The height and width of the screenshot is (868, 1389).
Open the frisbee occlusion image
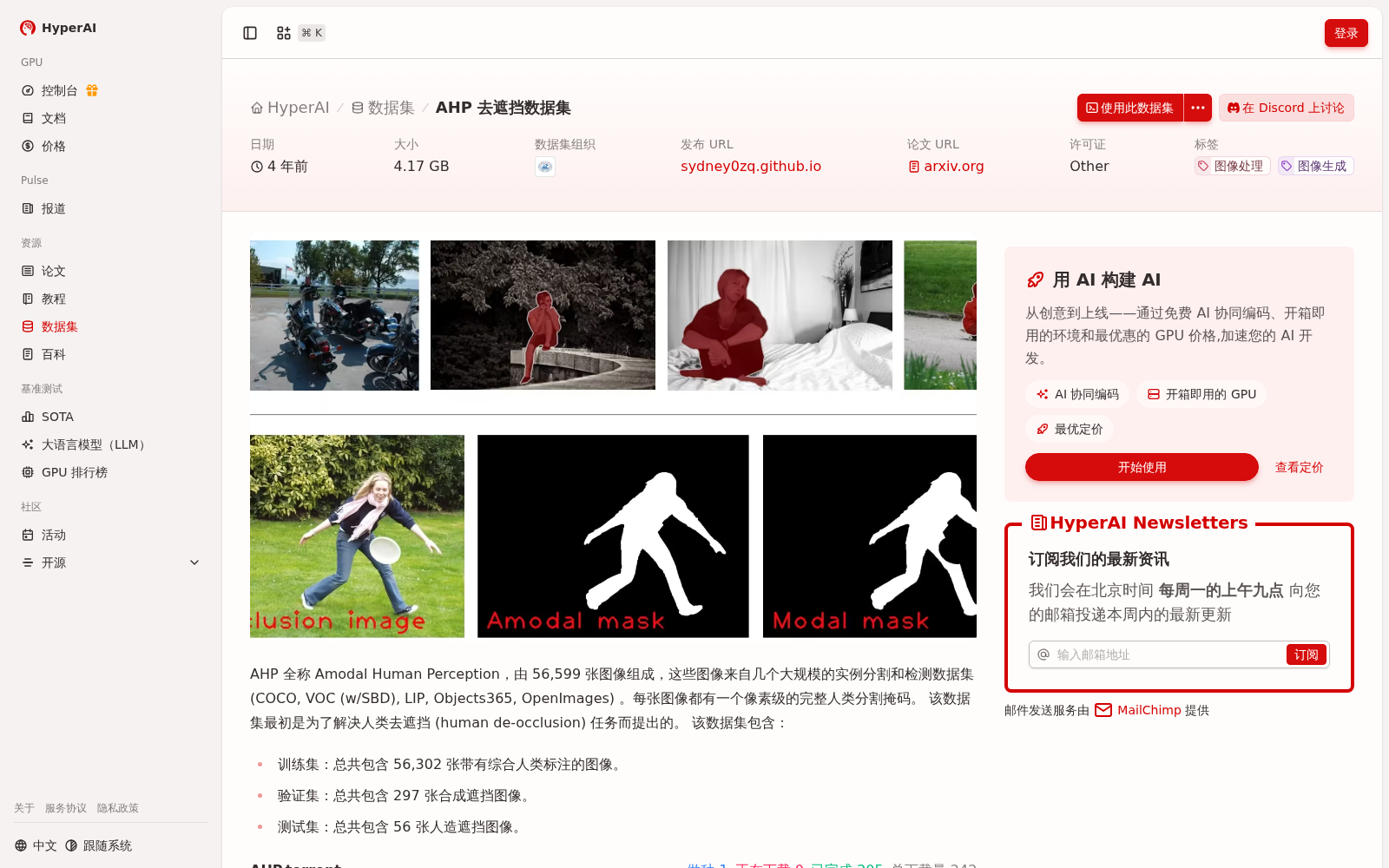pos(357,536)
